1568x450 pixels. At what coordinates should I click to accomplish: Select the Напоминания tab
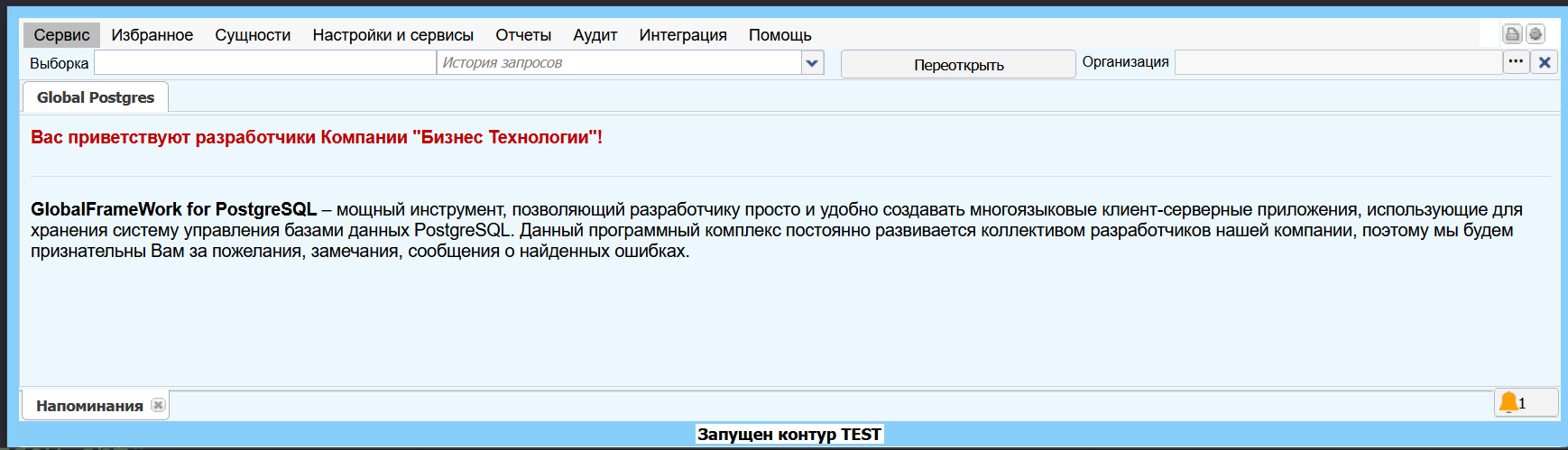click(89, 406)
